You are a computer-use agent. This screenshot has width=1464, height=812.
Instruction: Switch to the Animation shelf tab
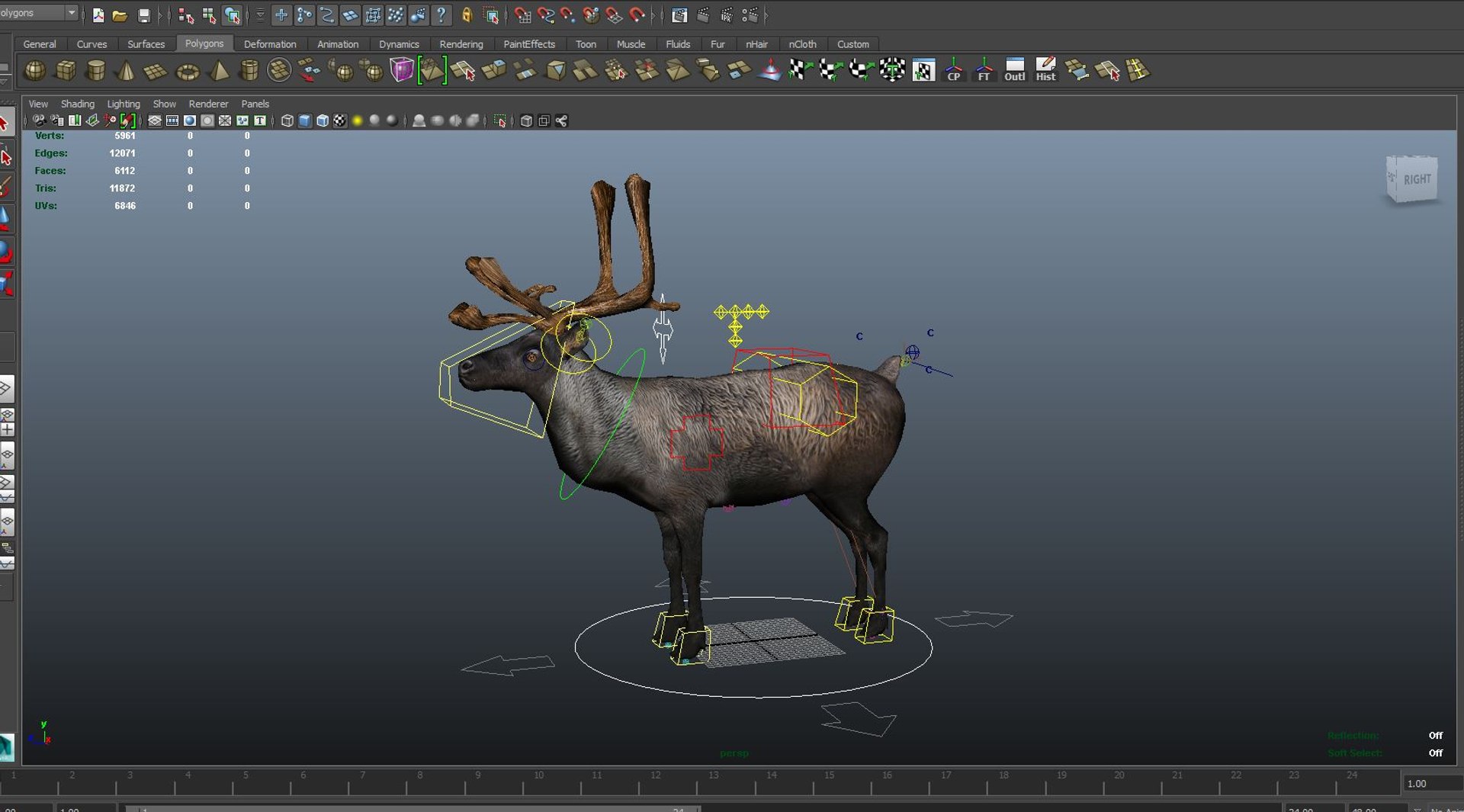pos(338,44)
